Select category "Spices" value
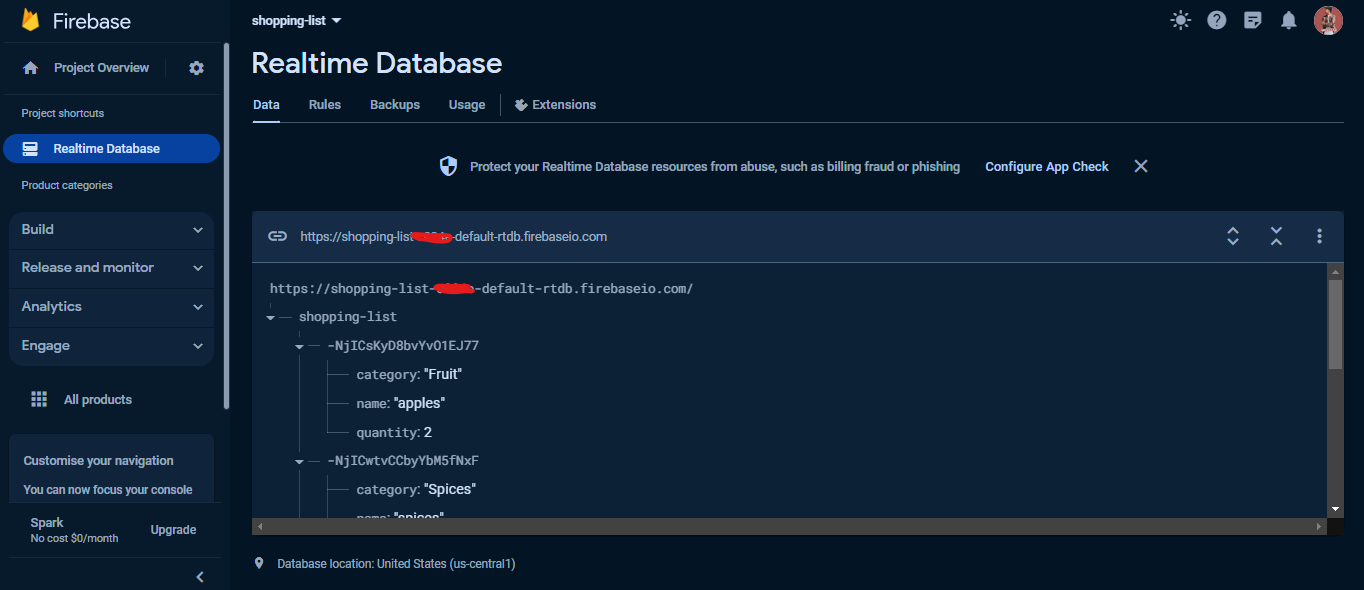 (x=450, y=490)
